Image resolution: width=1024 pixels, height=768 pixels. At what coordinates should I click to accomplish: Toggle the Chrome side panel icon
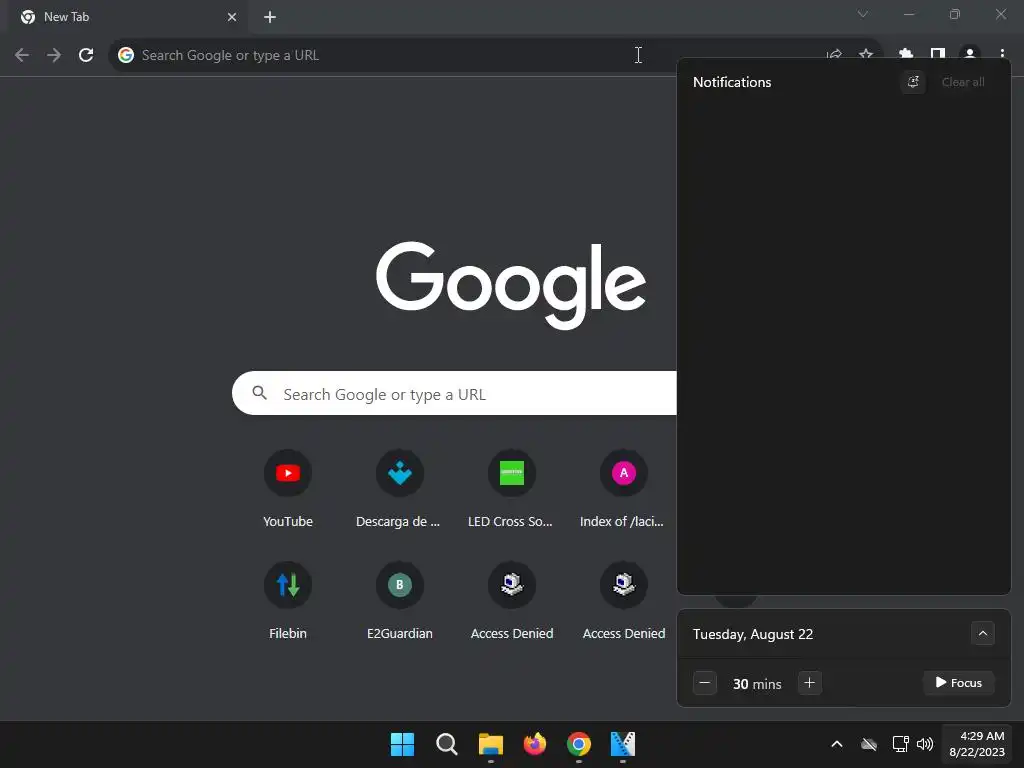click(x=938, y=55)
